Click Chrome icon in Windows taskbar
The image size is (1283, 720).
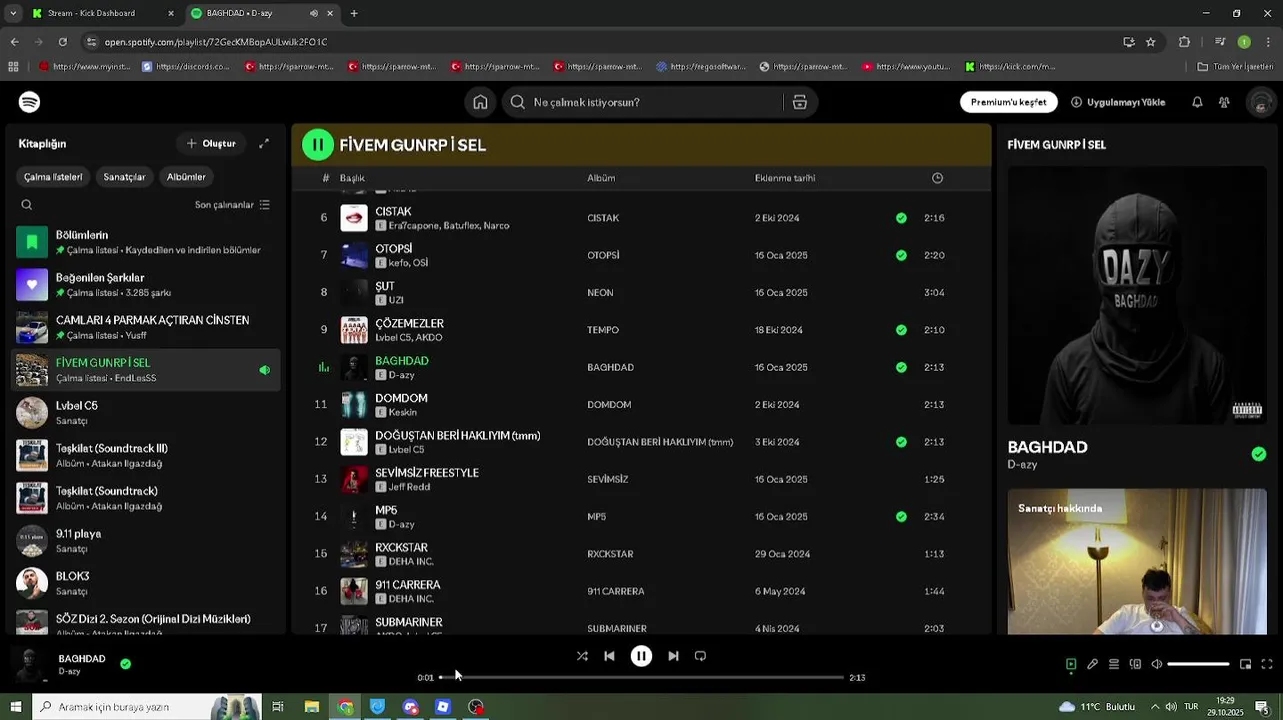[x=345, y=707]
